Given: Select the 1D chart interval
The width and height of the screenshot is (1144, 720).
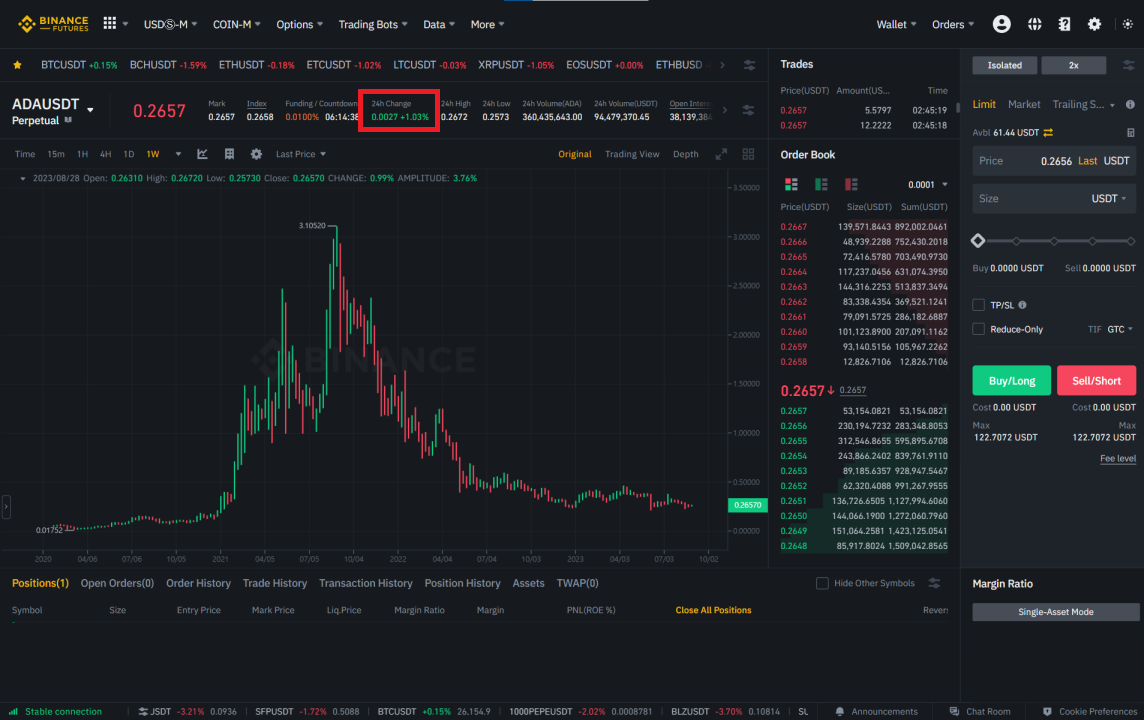Looking at the screenshot, I should point(128,154).
